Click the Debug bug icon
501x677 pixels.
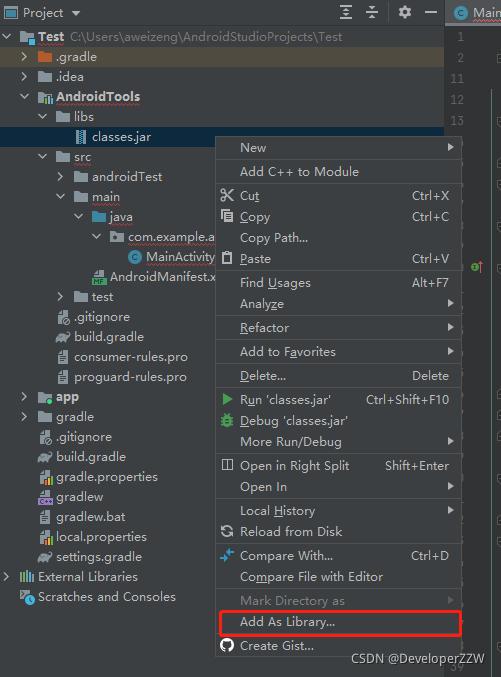pos(227,420)
